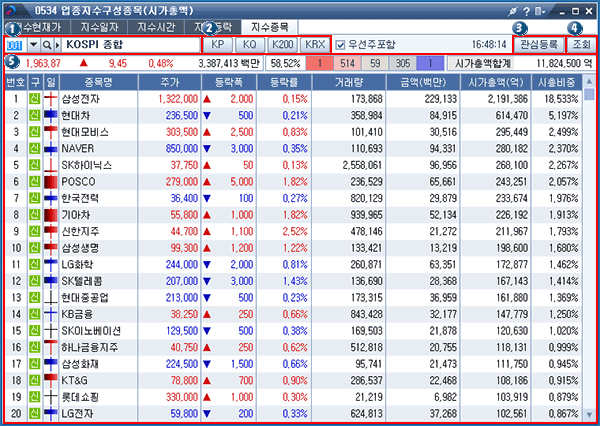The height and width of the screenshot is (426, 600).
Task: Click the blue lower-limit count swatch
Action: pyautogui.click(x=430, y=63)
